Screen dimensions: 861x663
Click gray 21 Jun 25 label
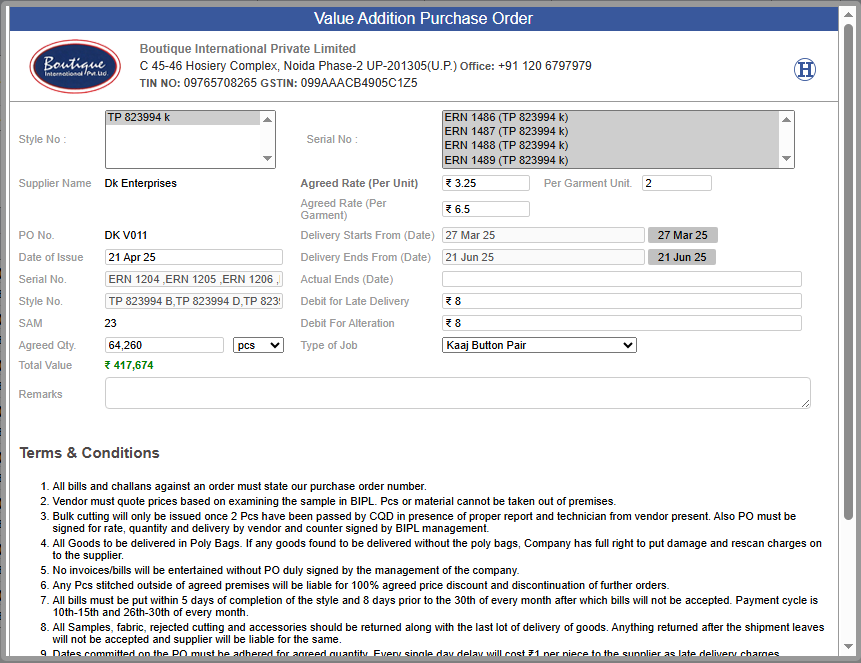(682, 257)
